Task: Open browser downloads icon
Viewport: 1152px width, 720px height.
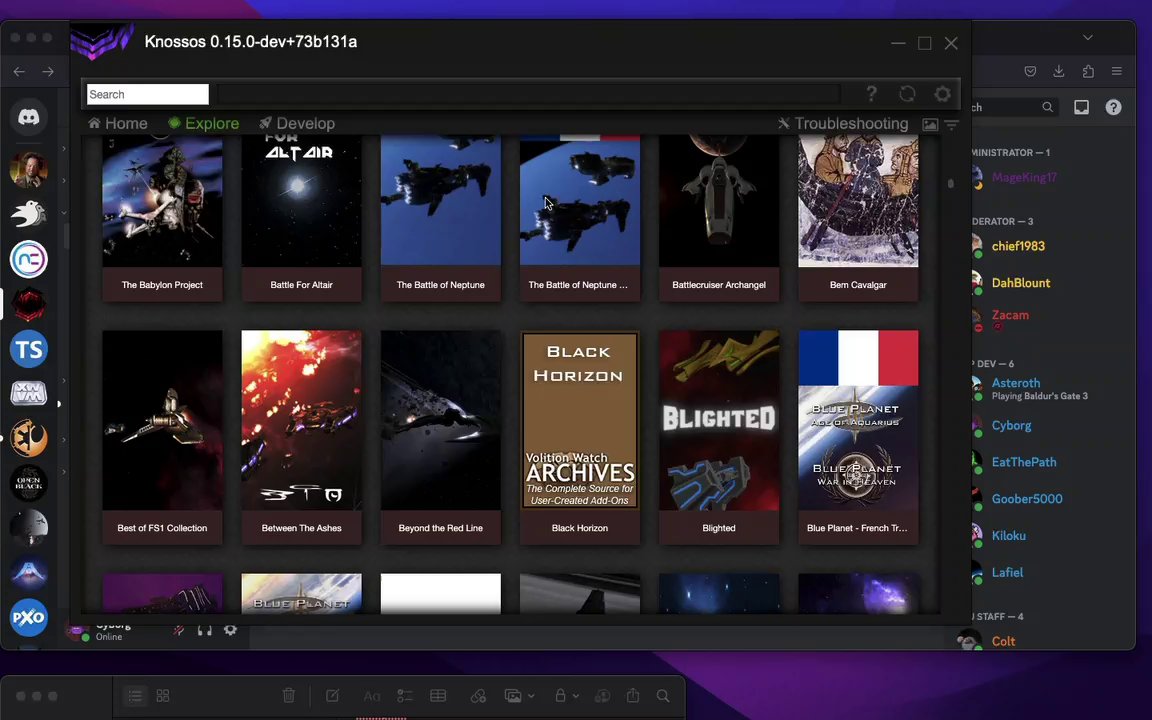Action: pyautogui.click(x=1059, y=71)
